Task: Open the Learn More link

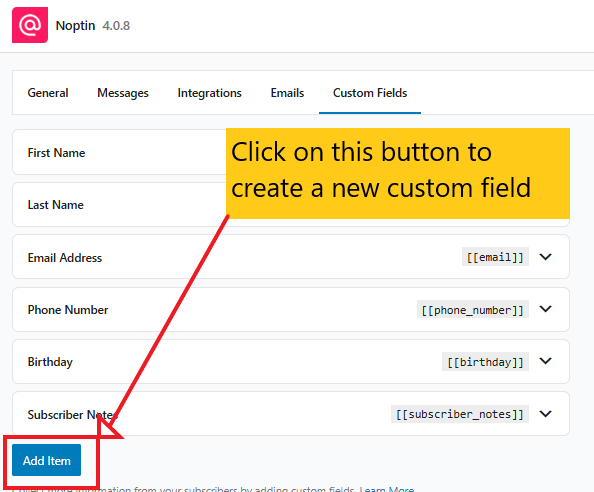Action: pos(387,489)
